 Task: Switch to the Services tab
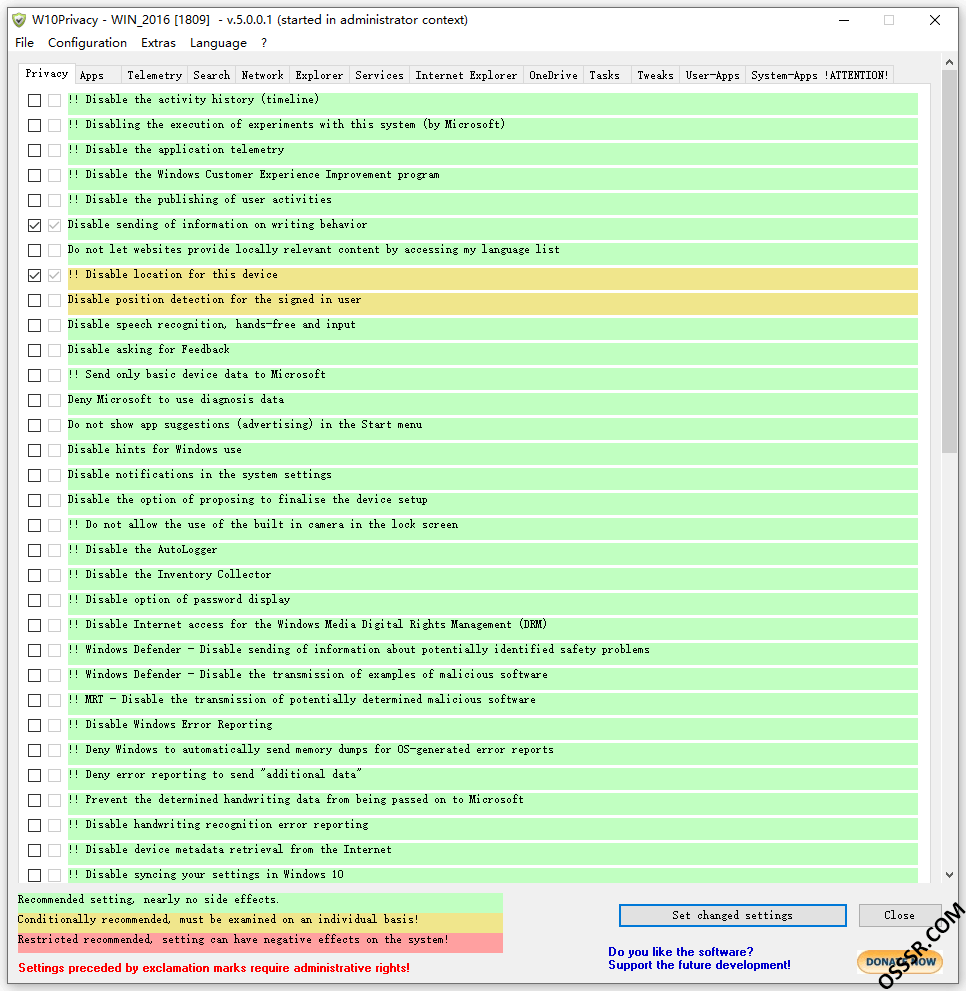[379, 75]
